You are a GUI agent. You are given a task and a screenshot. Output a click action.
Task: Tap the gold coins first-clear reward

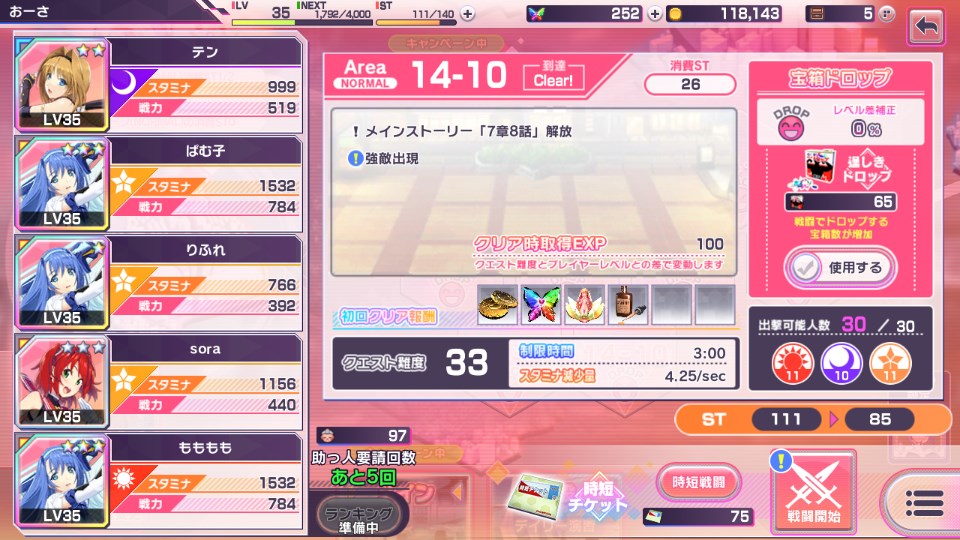497,304
